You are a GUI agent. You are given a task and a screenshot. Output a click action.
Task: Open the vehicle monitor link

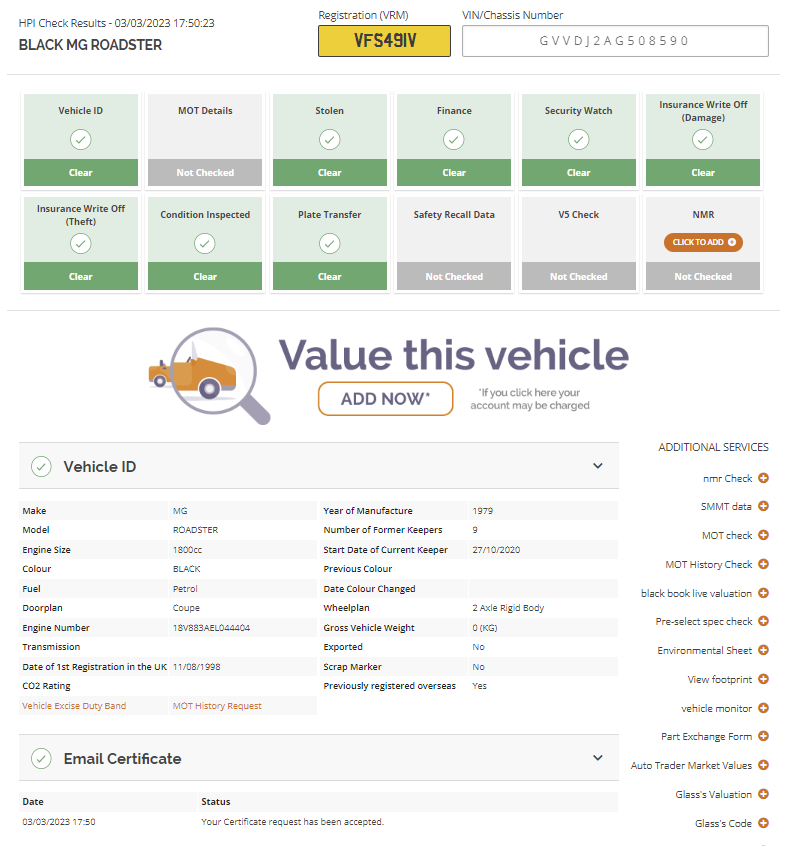[x=716, y=708]
